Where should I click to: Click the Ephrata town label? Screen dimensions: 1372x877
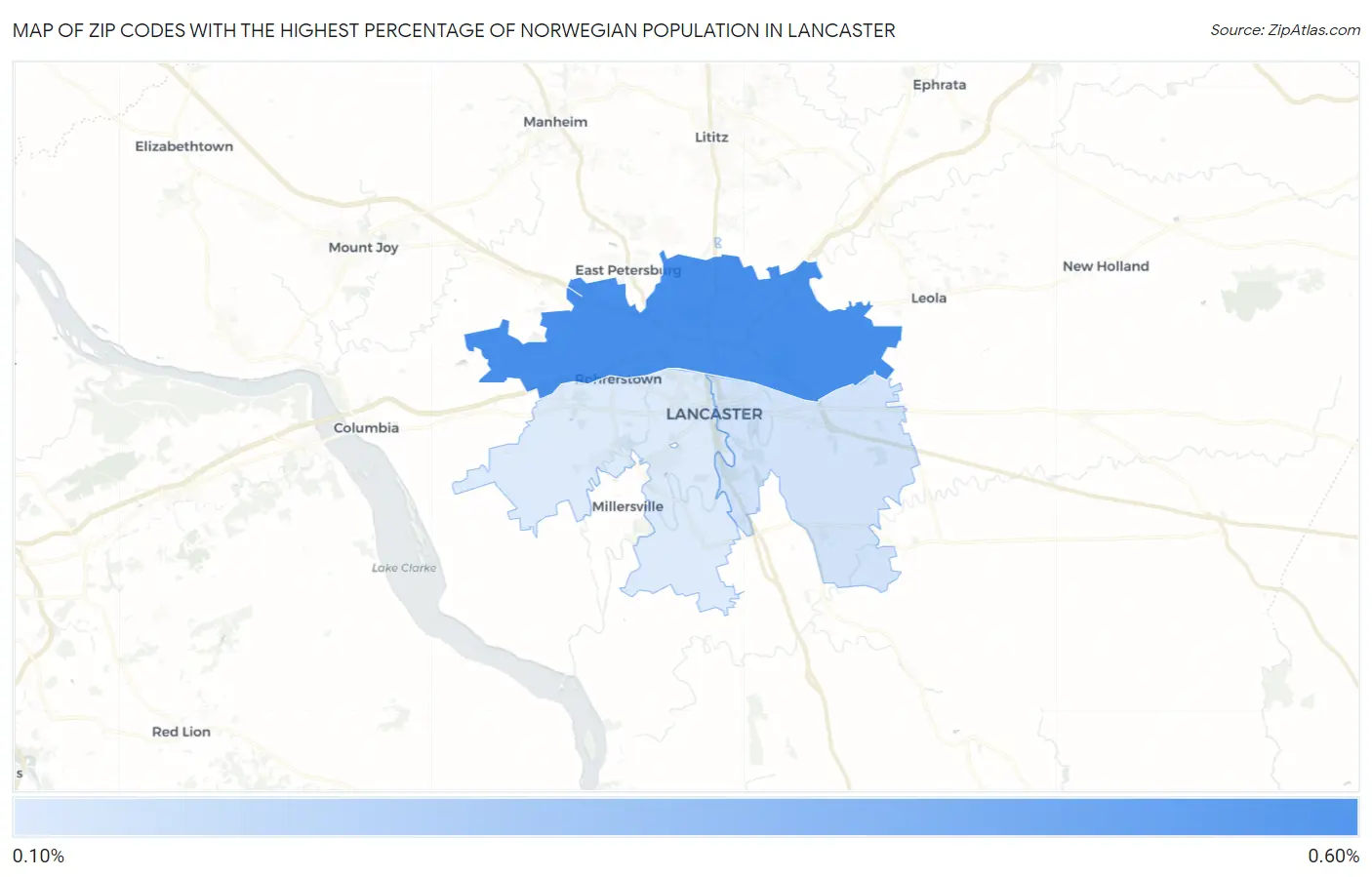click(939, 85)
